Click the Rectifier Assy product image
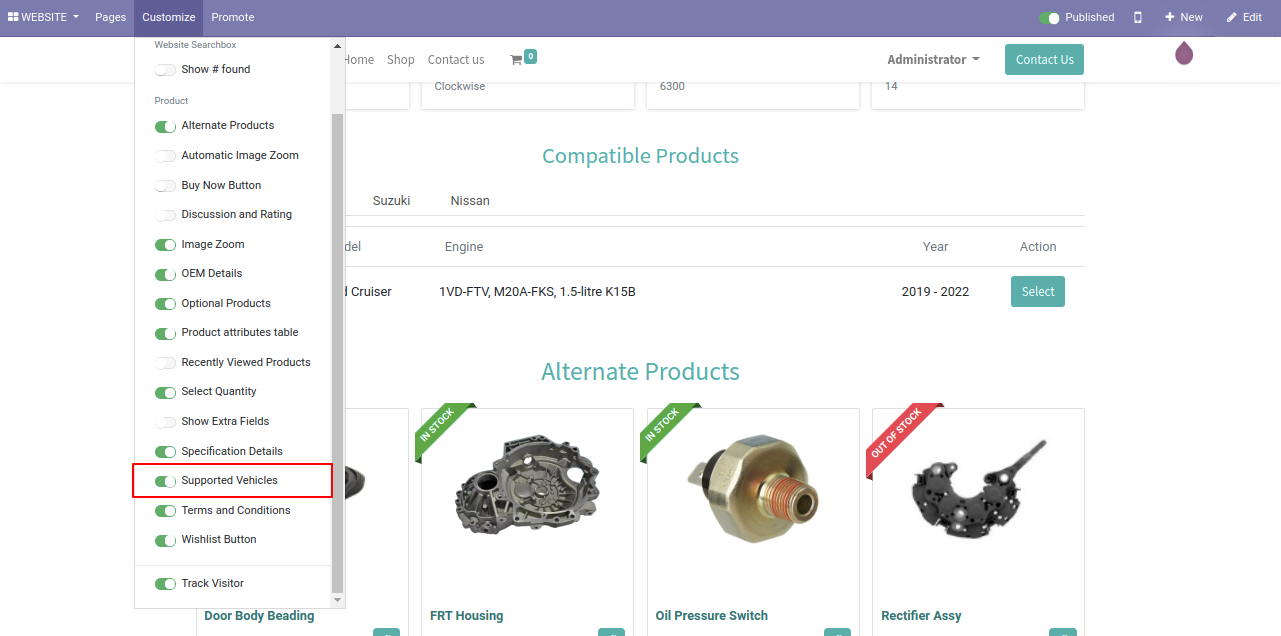 click(978, 487)
